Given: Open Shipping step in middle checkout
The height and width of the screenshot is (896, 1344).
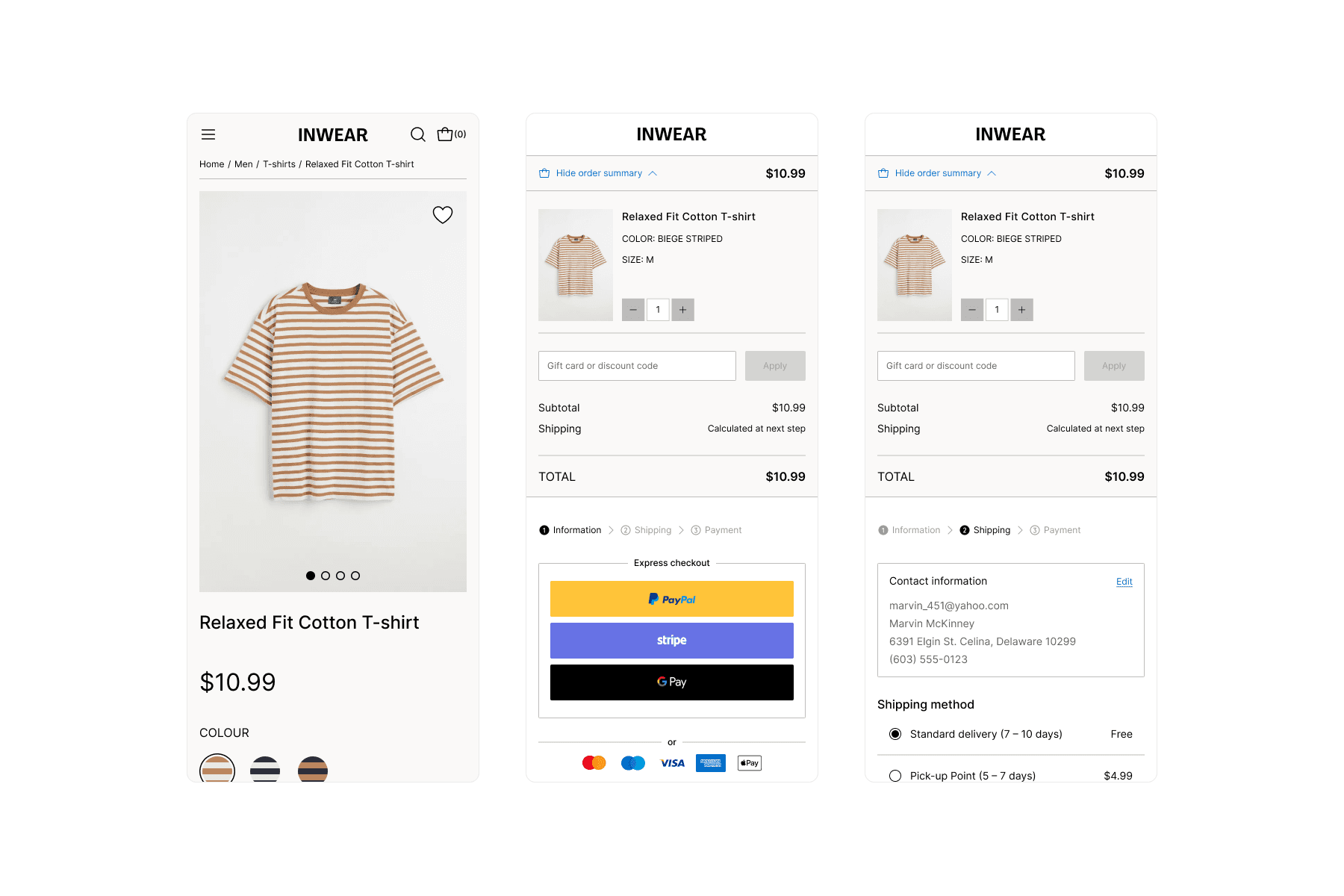Looking at the screenshot, I should pos(646,530).
